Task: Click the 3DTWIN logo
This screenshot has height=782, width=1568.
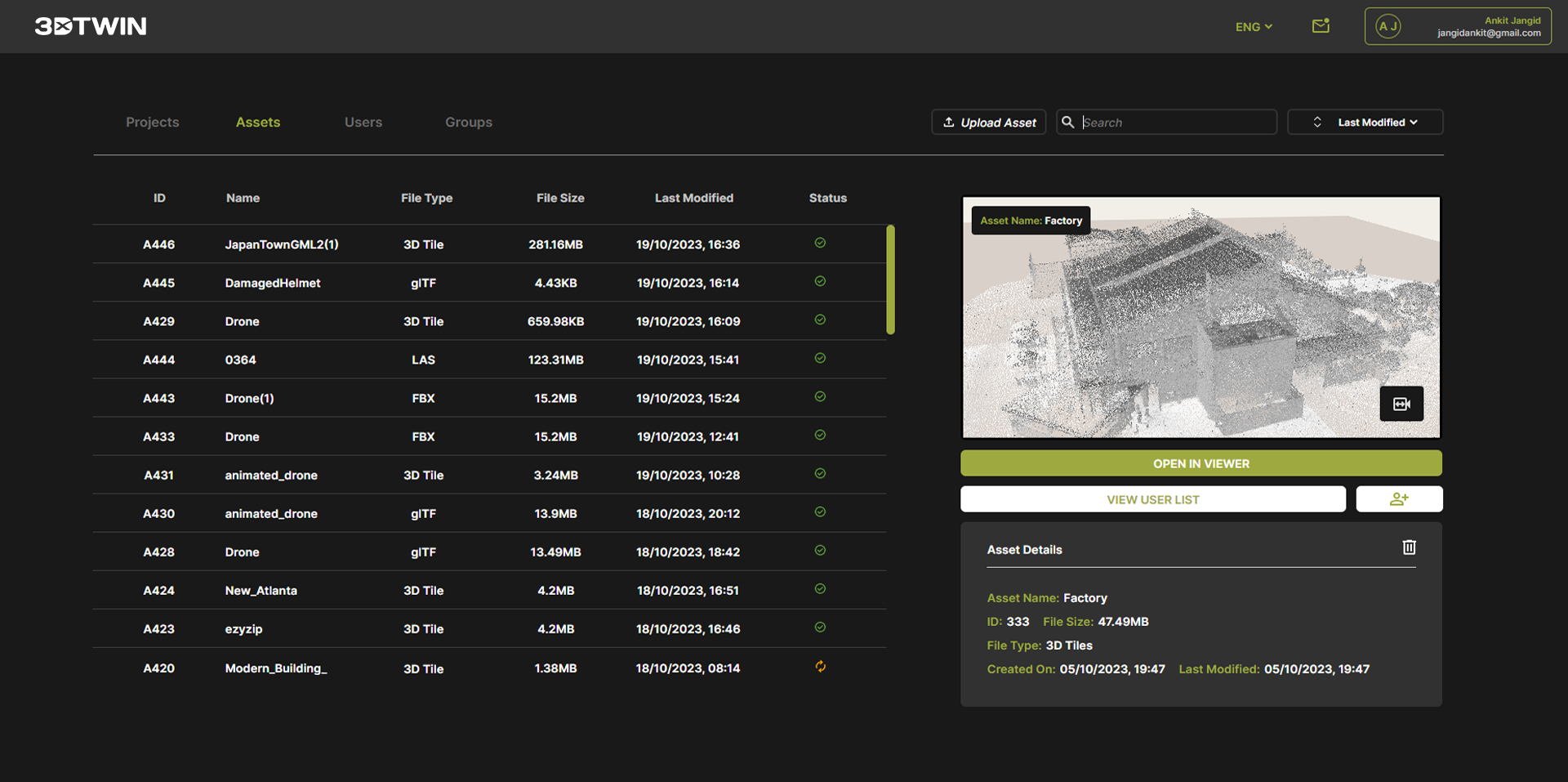Action: (91, 26)
